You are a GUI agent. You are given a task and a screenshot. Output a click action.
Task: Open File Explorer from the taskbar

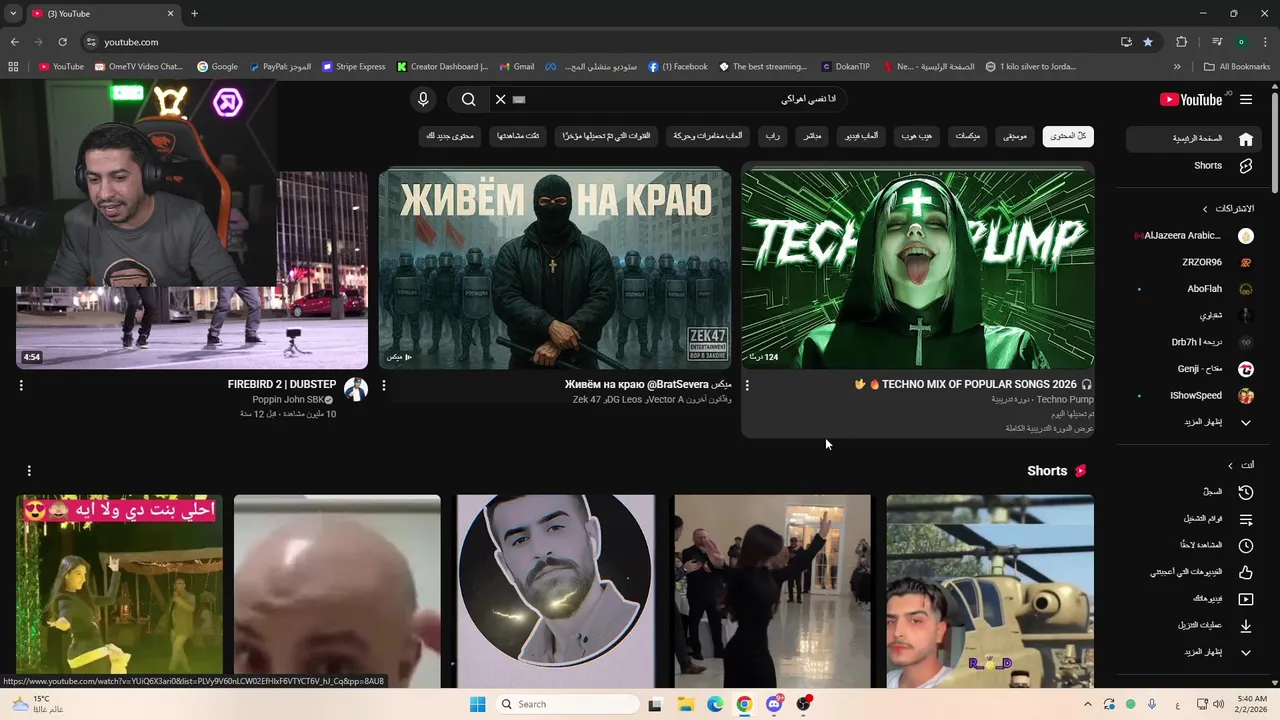tap(686, 704)
